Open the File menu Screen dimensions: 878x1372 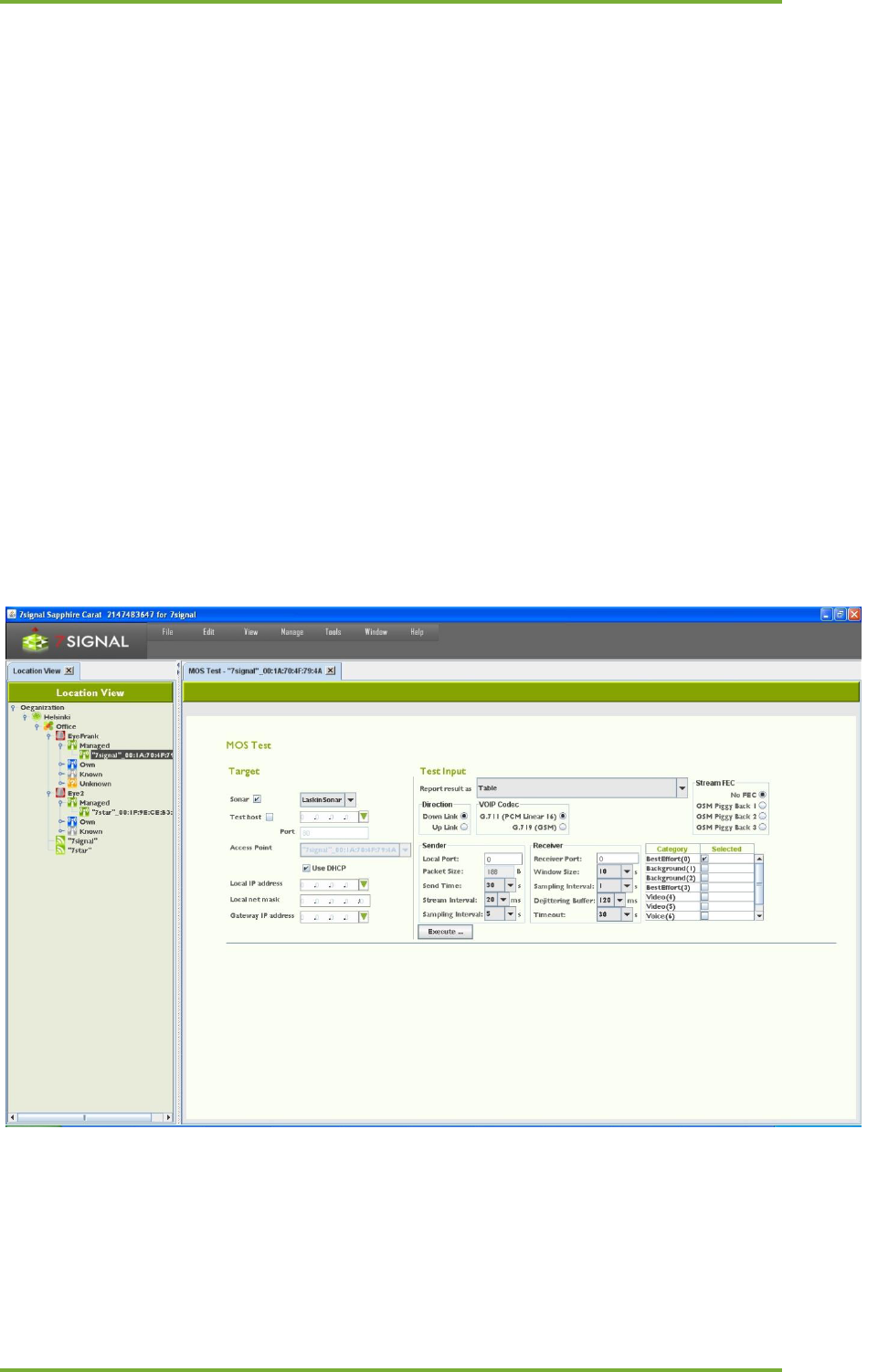pos(167,632)
